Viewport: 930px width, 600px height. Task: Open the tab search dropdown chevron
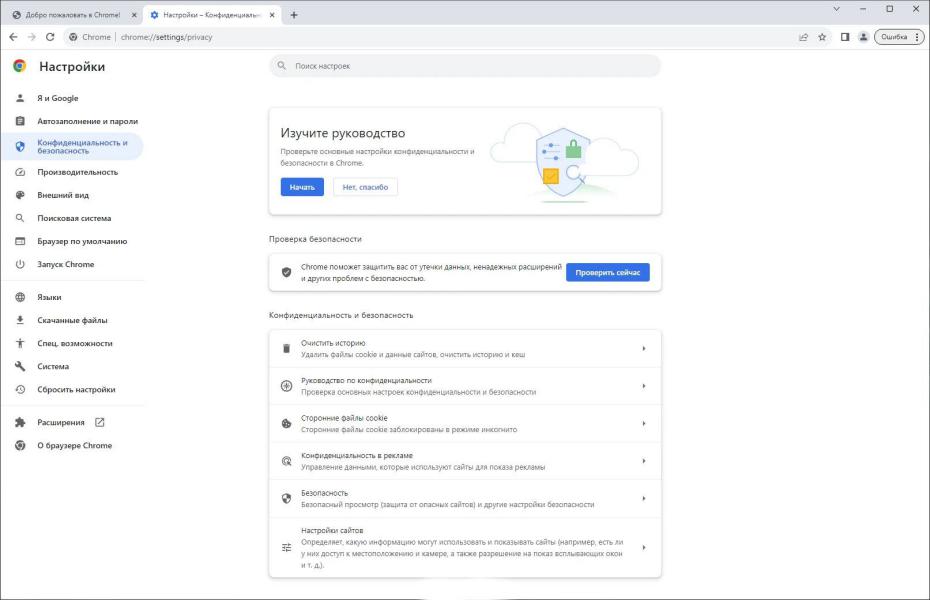pos(836,9)
